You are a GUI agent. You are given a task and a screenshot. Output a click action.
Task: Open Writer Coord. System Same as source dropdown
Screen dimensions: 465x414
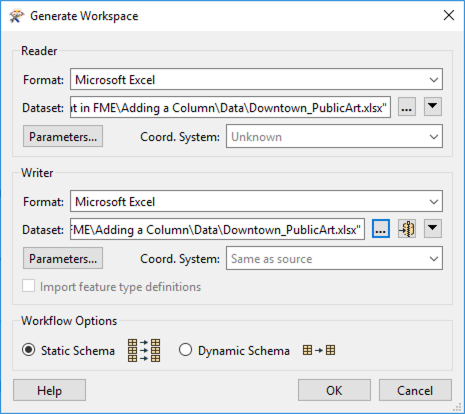click(x=334, y=258)
